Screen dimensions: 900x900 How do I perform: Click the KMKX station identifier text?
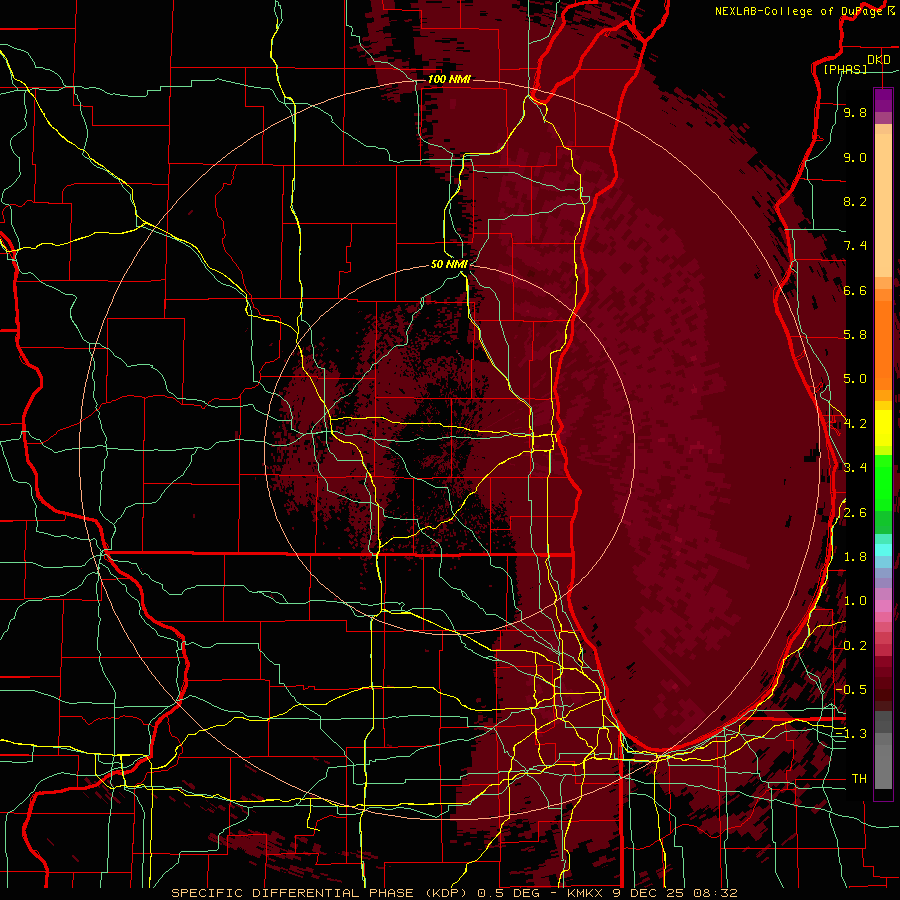[x=586, y=893]
